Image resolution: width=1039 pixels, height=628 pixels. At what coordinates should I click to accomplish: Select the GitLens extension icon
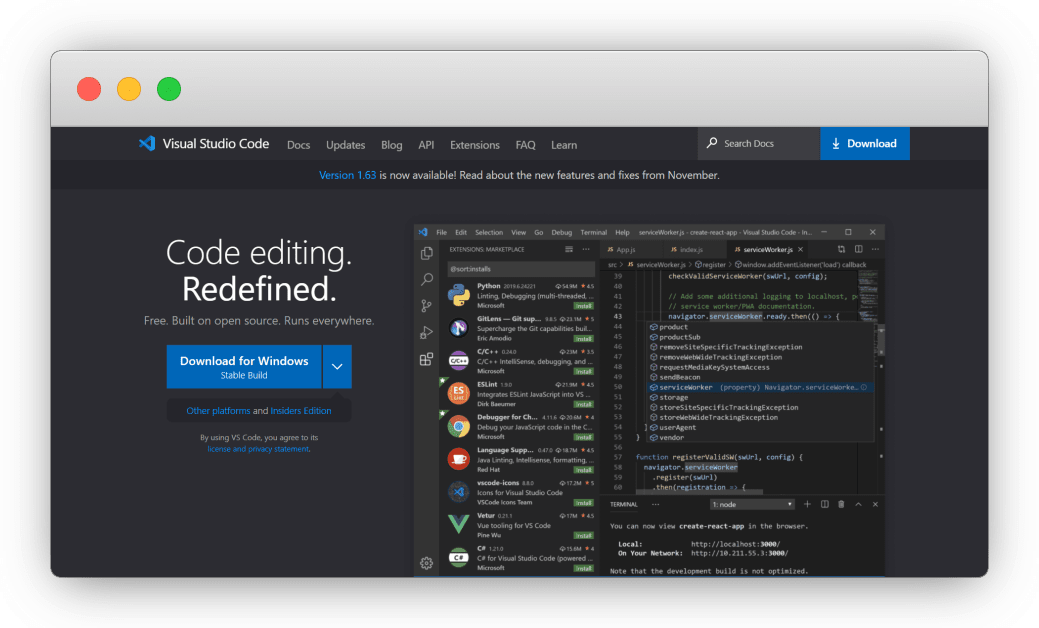[x=459, y=328]
